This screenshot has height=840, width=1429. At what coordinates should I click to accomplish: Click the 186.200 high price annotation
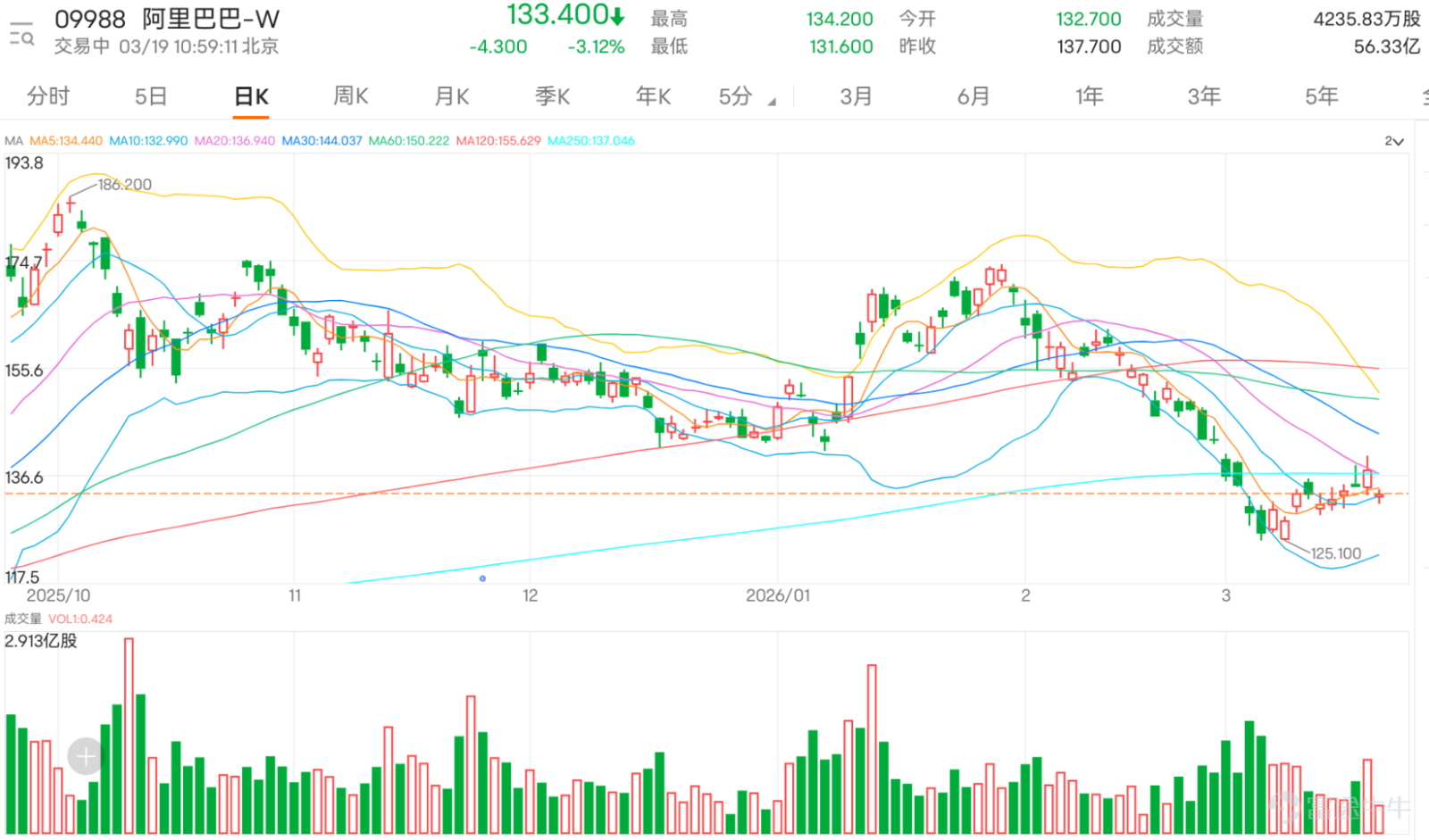(x=125, y=185)
